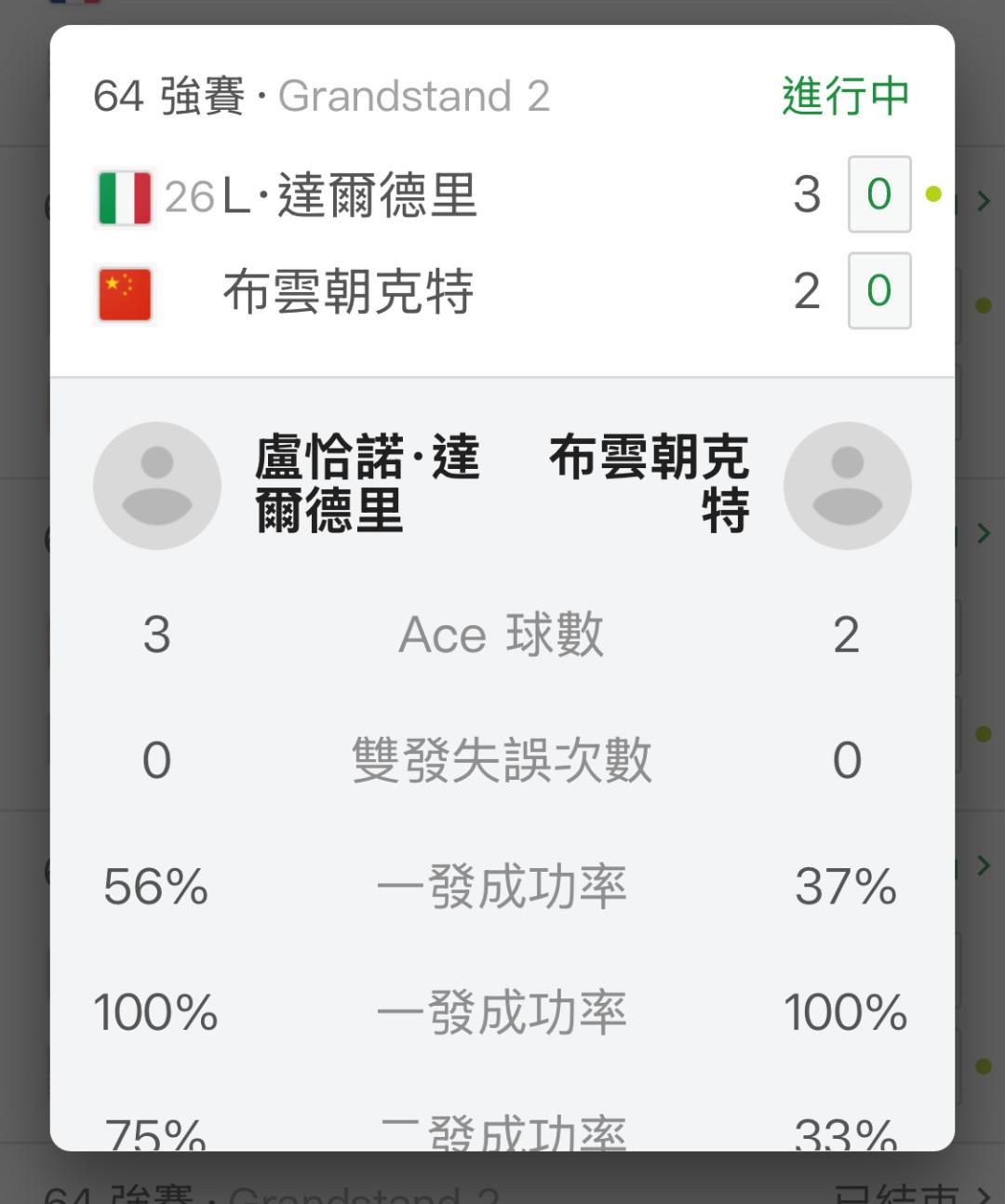Viewport: 1005px width, 1204px height.
Task: Select 布雲朝克特 in the scoreboard row
Action: [x=348, y=292]
